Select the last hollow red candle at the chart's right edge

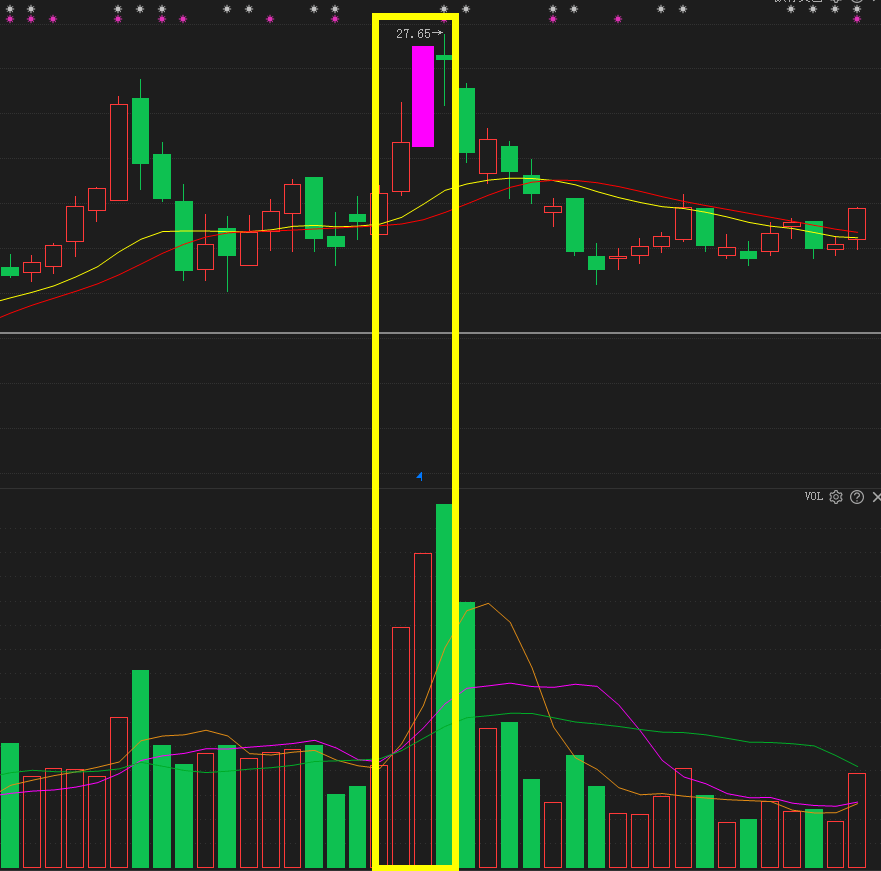pos(857,224)
